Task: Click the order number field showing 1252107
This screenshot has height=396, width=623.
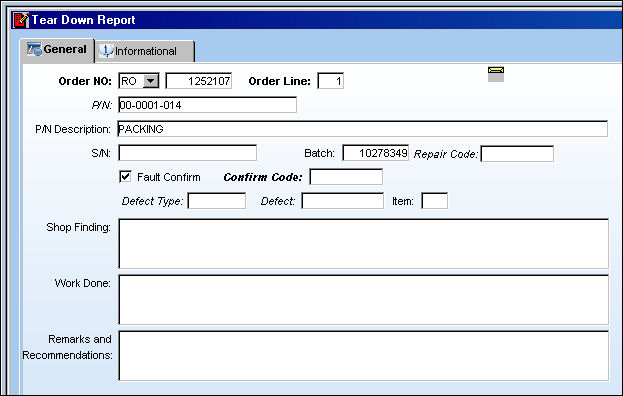Action: tap(199, 81)
